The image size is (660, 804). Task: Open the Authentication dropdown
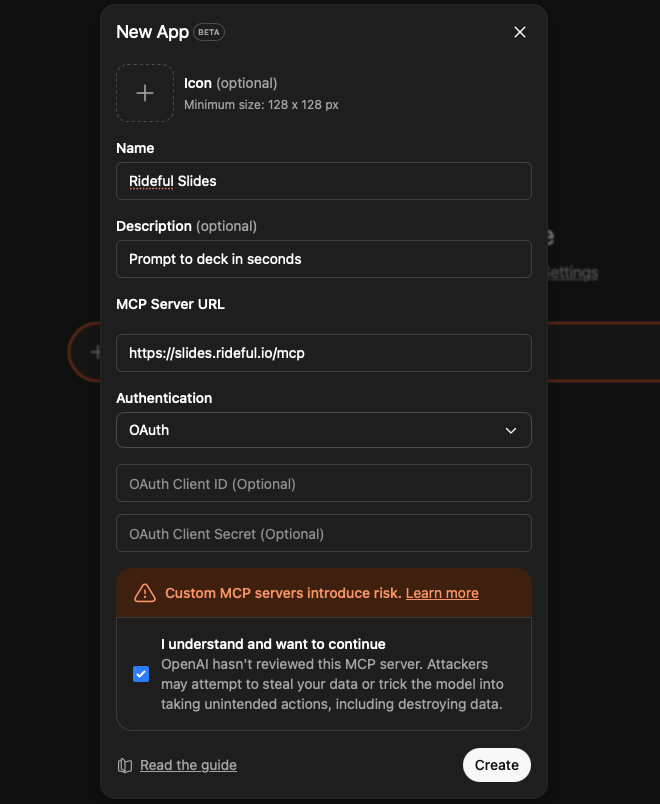tap(323, 429)
